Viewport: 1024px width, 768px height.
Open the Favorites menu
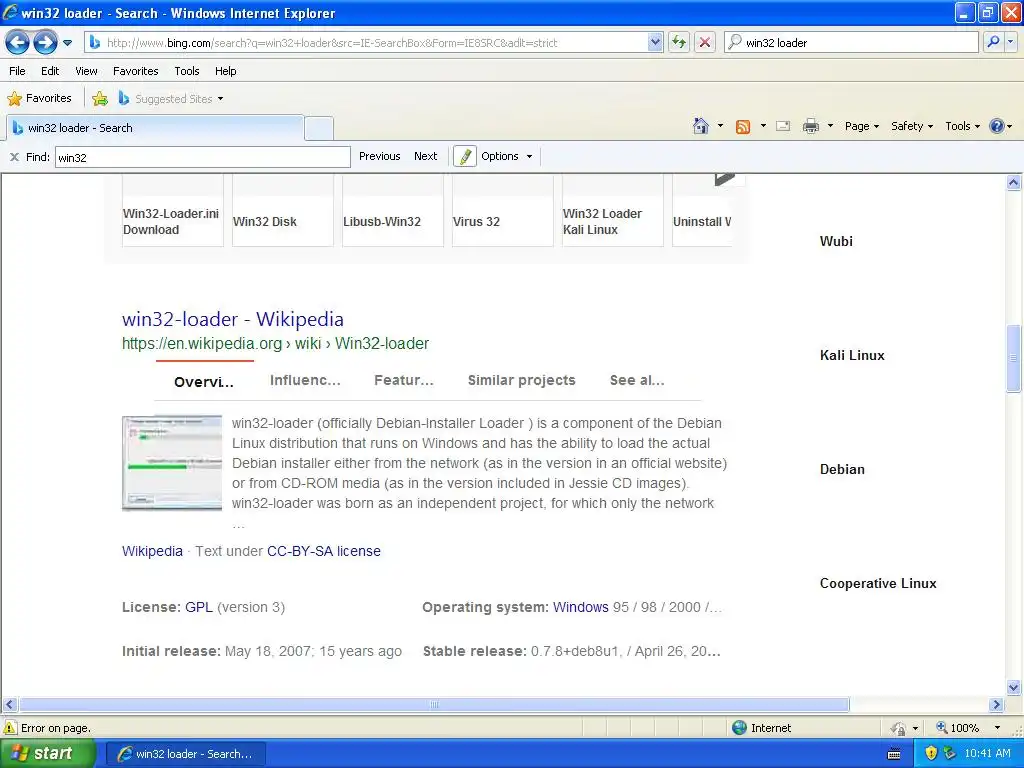coord(135,71)
